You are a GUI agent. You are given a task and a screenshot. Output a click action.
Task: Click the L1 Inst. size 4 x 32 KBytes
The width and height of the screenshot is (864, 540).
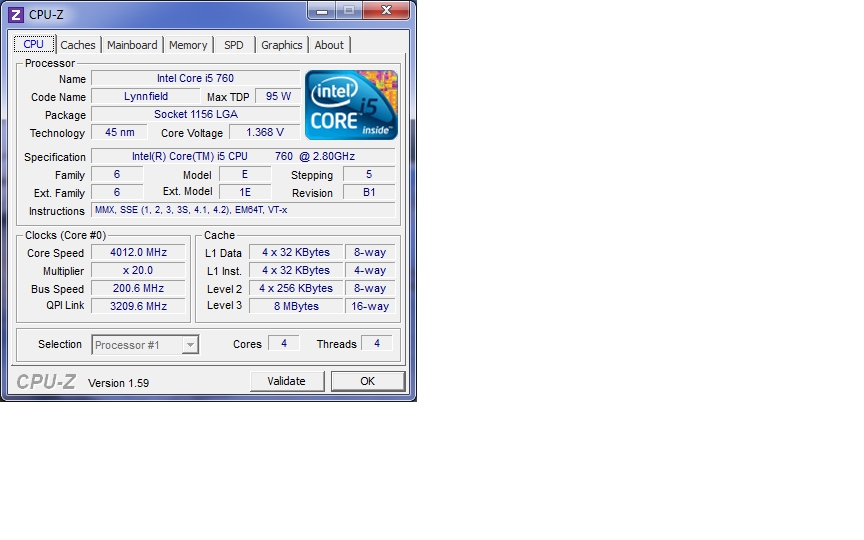[x=296, y=271]
